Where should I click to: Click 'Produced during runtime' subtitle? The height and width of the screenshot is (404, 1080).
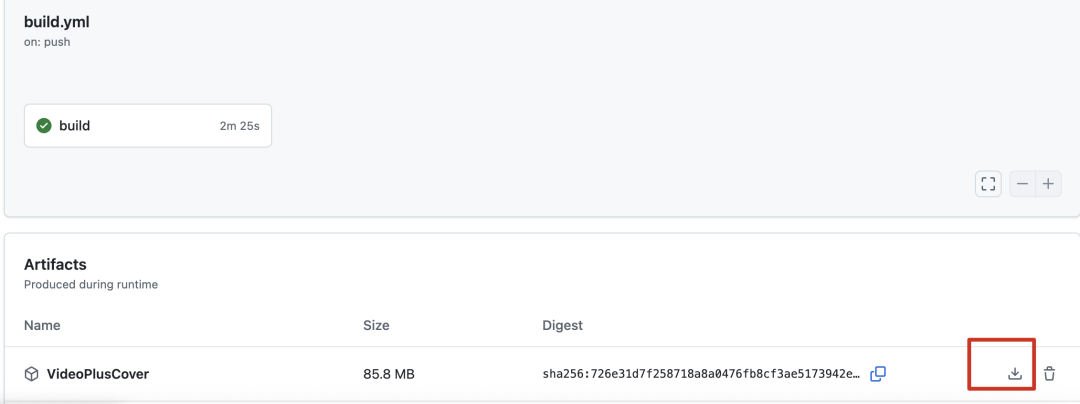coord(91,284)
